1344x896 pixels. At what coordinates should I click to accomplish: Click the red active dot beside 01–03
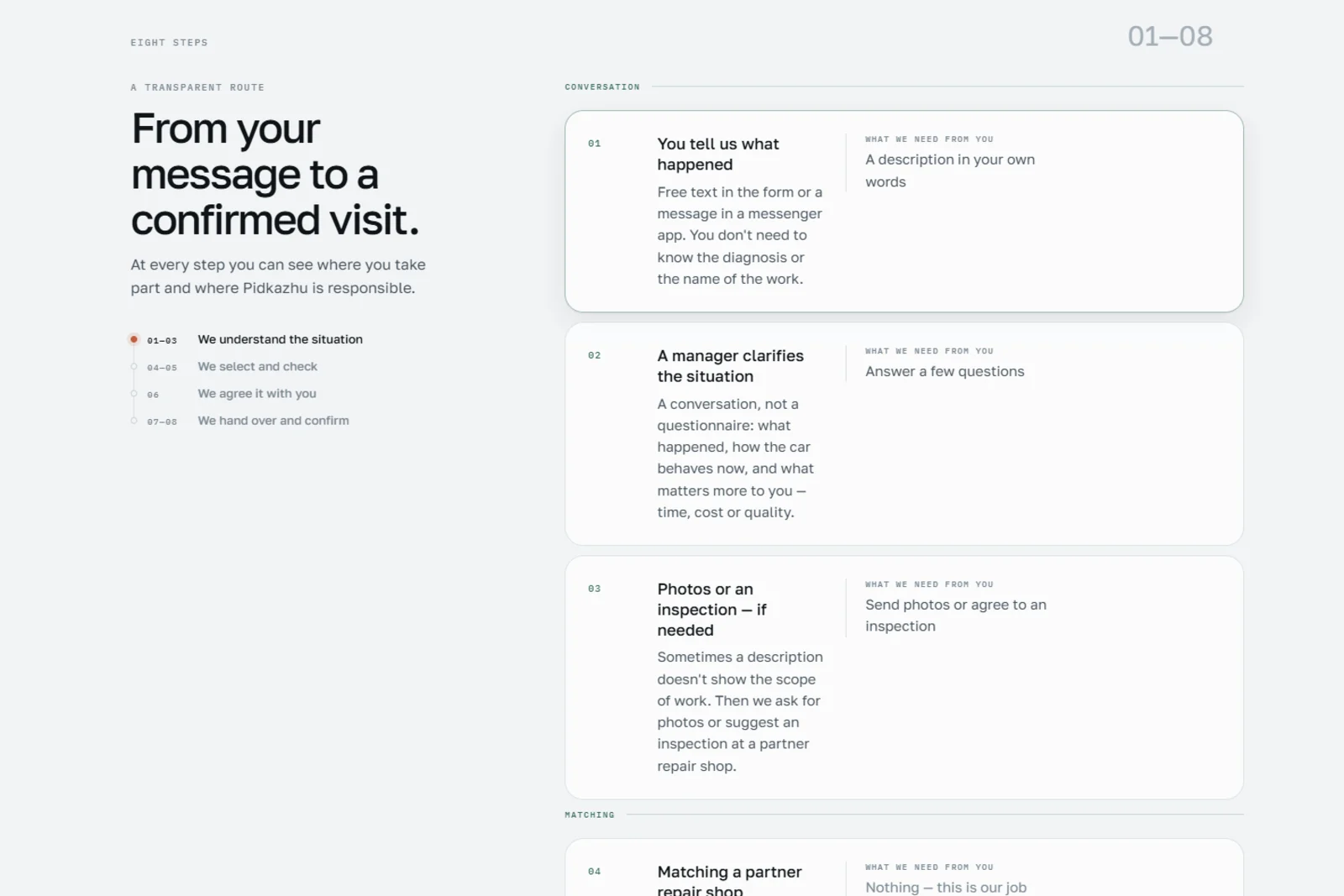[134, 339]
